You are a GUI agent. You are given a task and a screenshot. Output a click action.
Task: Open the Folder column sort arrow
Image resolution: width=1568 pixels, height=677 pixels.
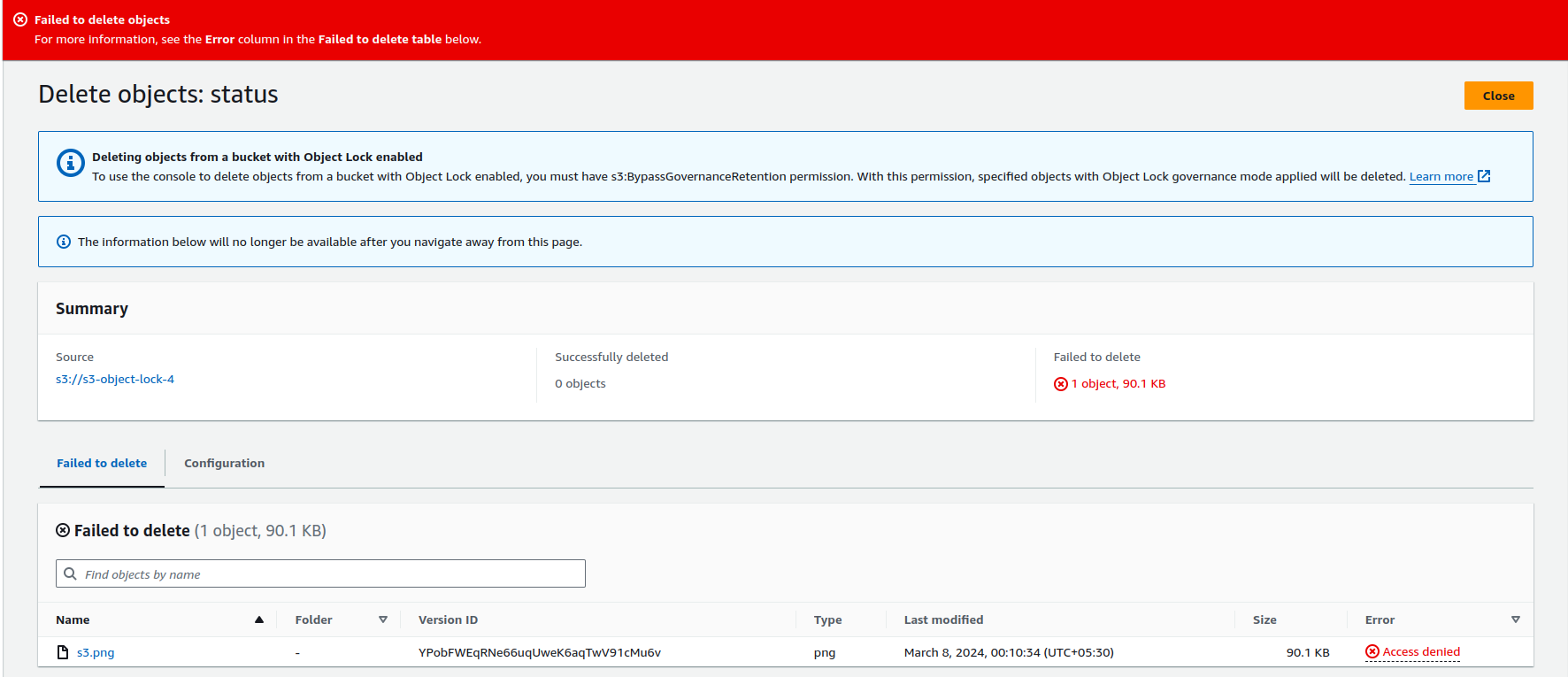click(383, 619)
